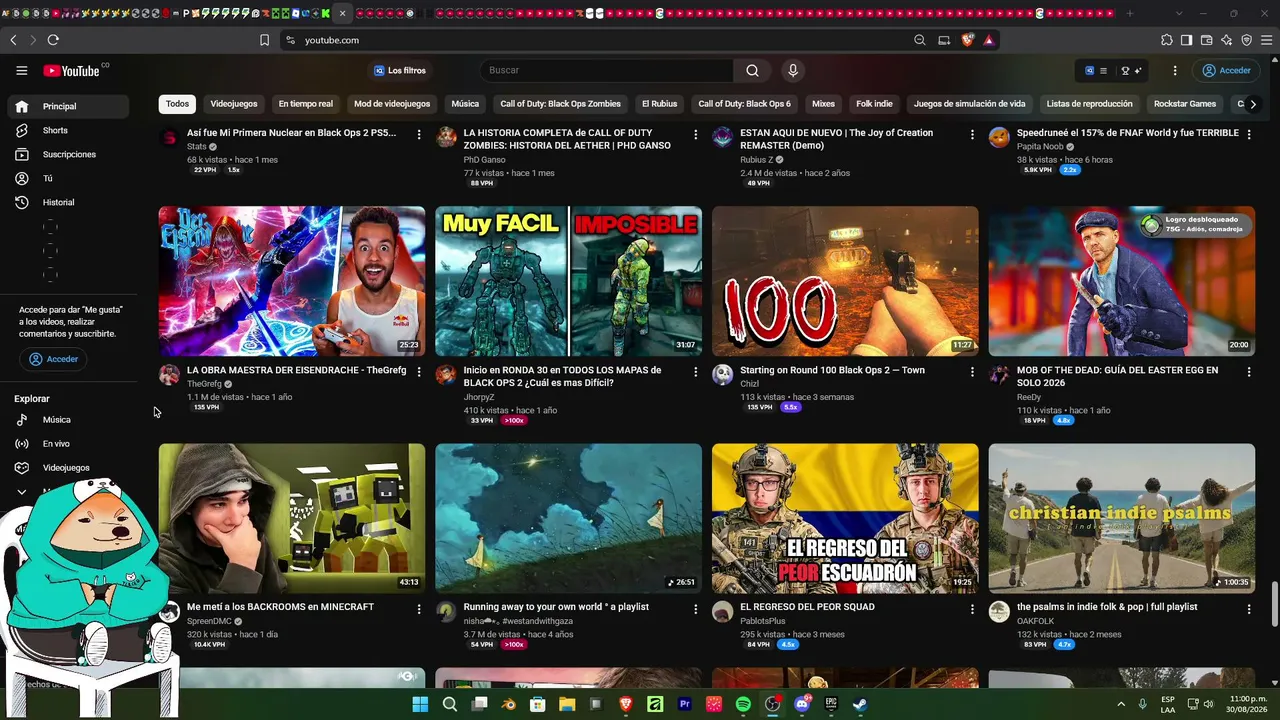Open options for EL REGRESO DEL PEOR SQUAD video
This screenshot has height=720, width=1280.
pyautogui.click(x=972, y=608)
